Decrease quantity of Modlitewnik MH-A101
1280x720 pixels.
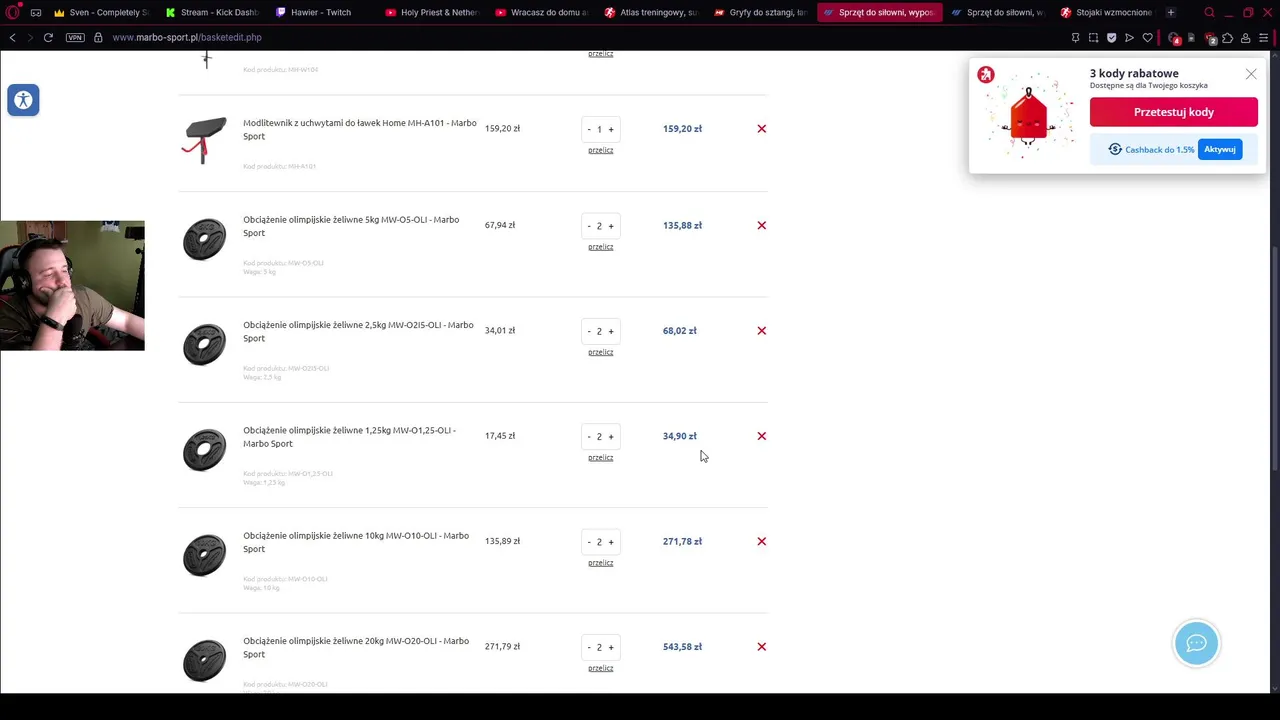[589, 129]
